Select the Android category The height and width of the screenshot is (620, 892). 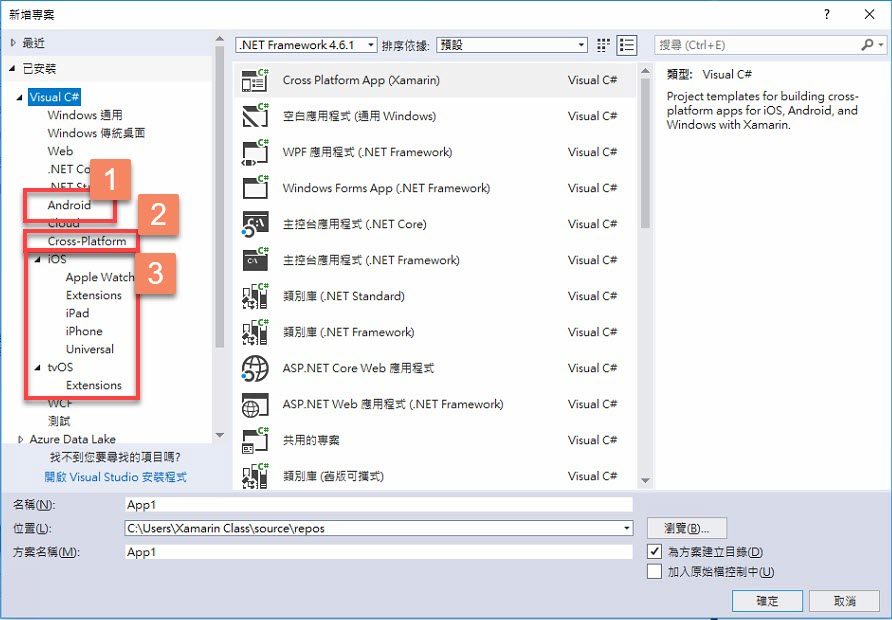(x=69, y=205)
